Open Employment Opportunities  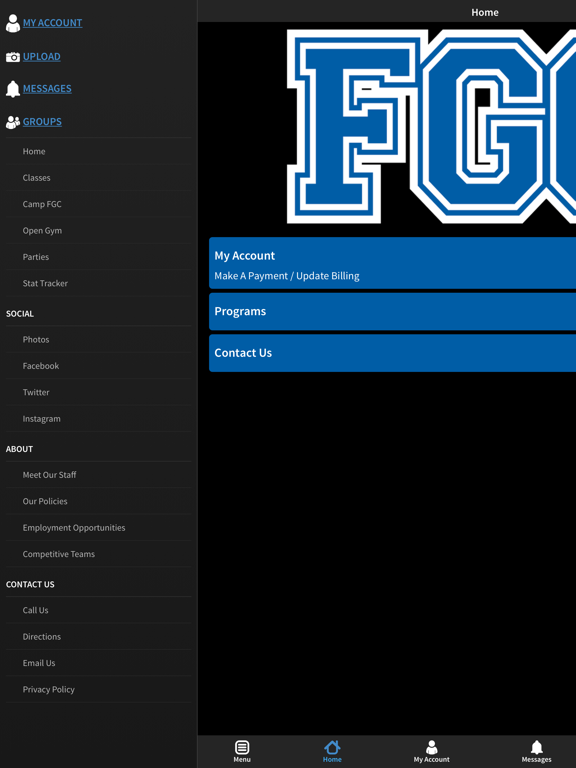(x=98, y=528)
